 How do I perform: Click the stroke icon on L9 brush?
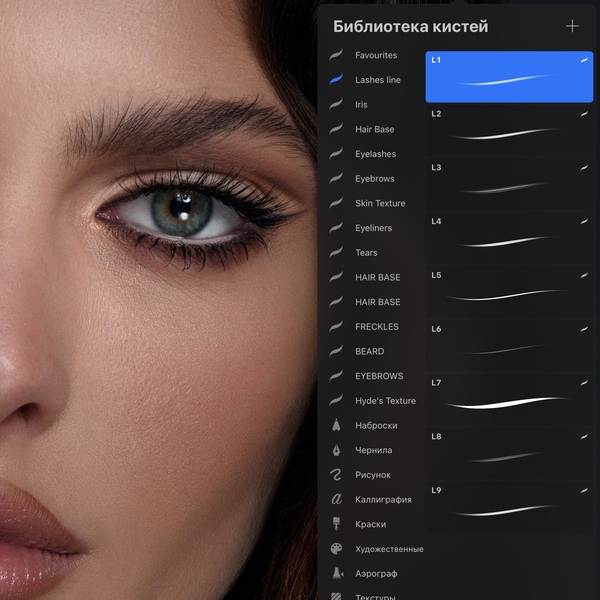(584, 490)
